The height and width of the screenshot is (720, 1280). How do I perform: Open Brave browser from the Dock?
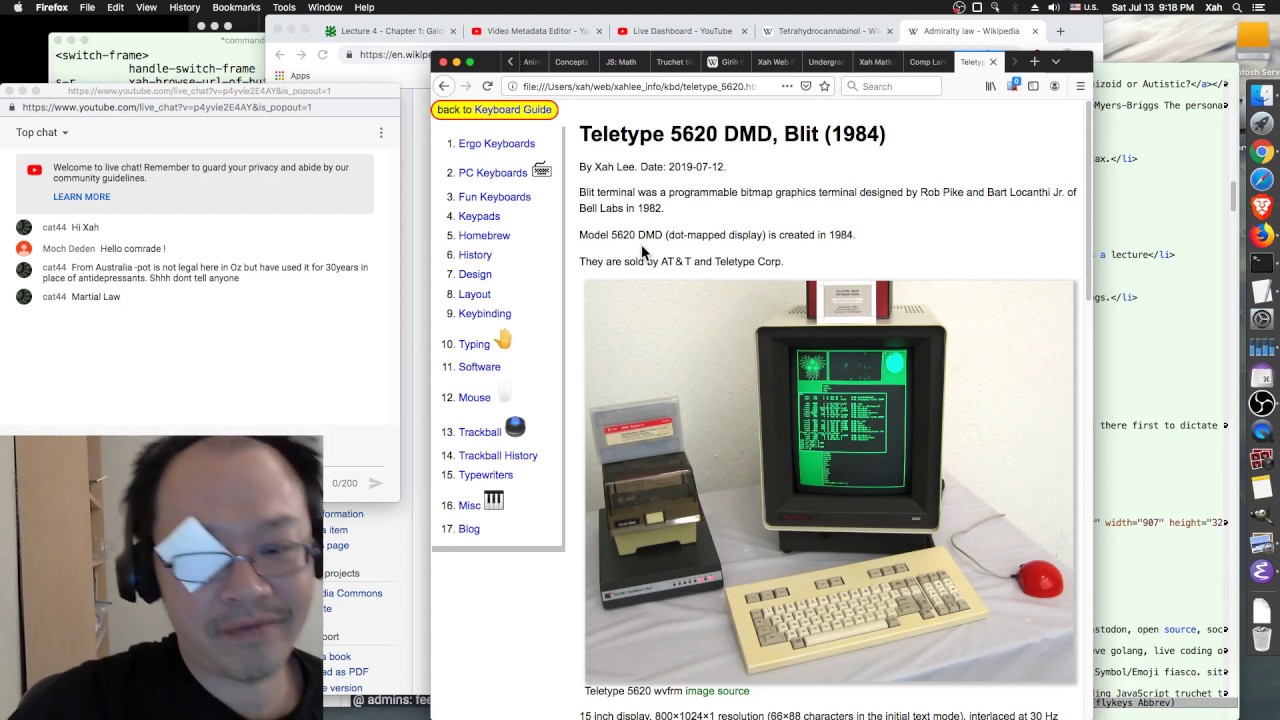pyautogui.click(x=1262, y=208)
